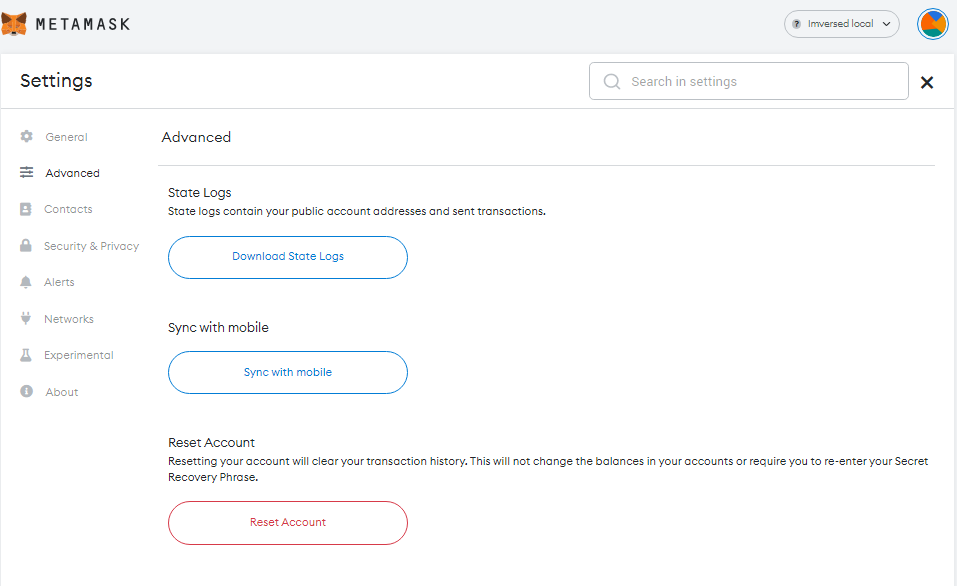The width and height of the screenshot is (957, 586).
Task: Click the Reset Account section heading
Action: click(x=211, y=443)
